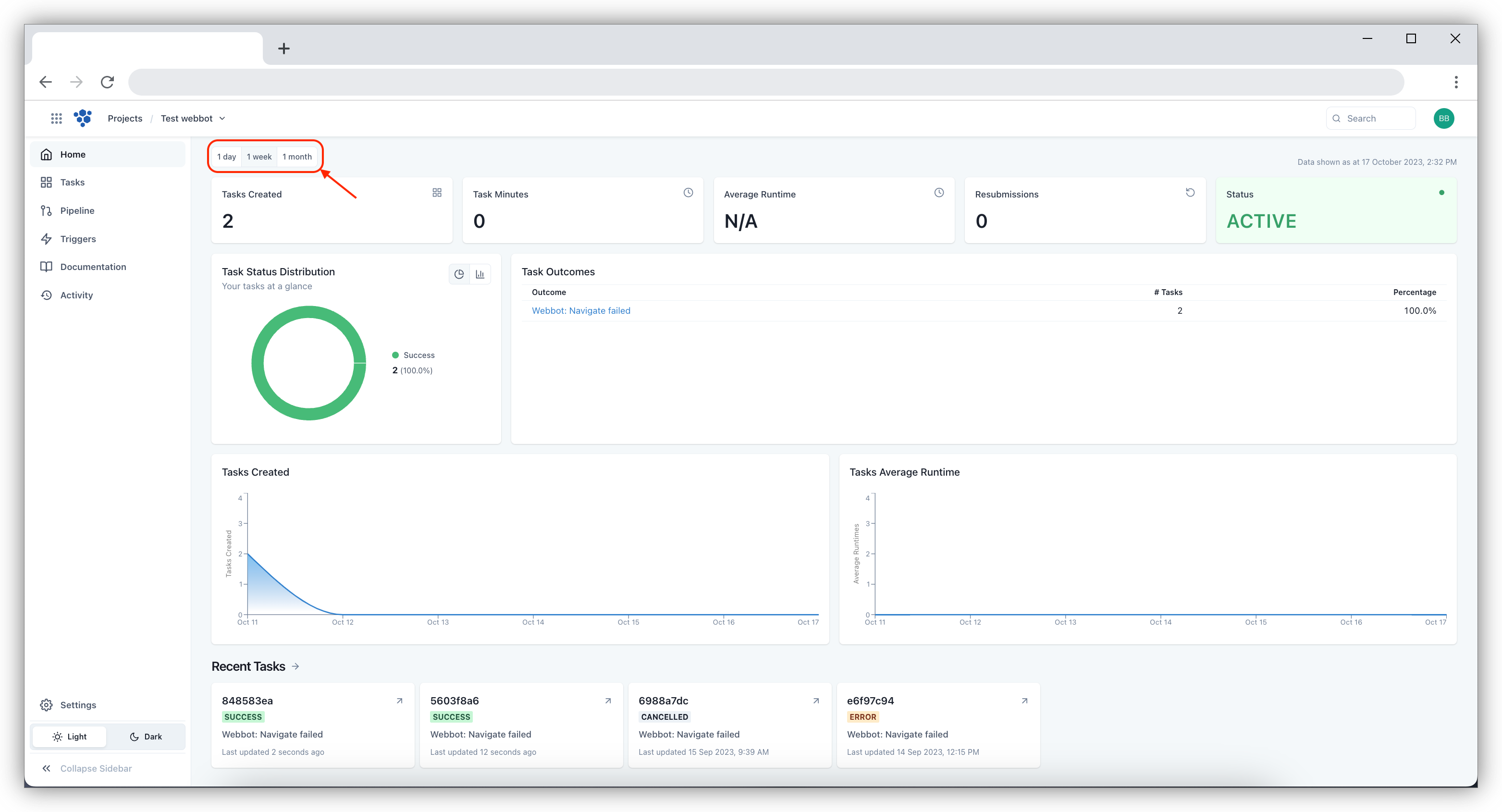Click the Projects breadcrumb link
This screenshot has width=1502, height=812.
point(125,118)
